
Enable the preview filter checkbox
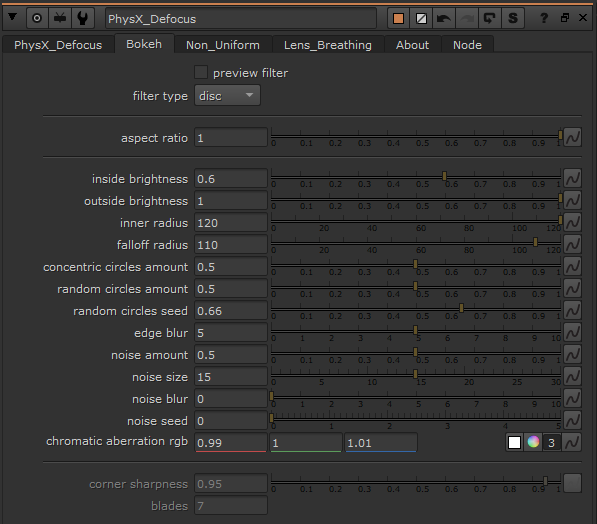201,72
